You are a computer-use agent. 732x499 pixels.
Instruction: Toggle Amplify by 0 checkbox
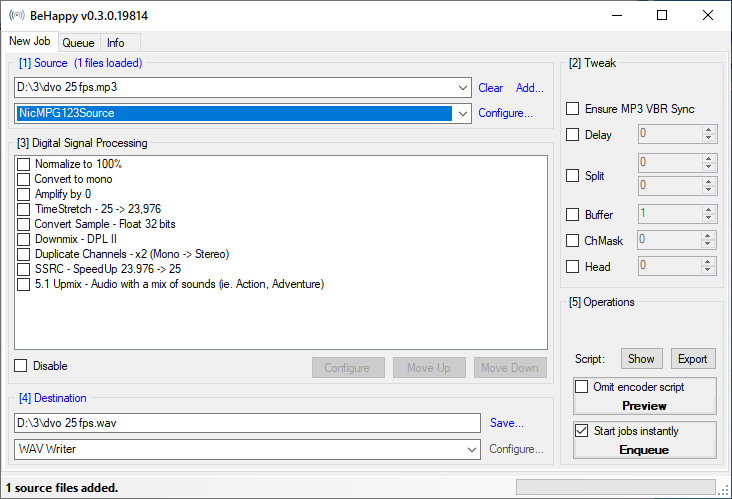click(x=23, y=194)
